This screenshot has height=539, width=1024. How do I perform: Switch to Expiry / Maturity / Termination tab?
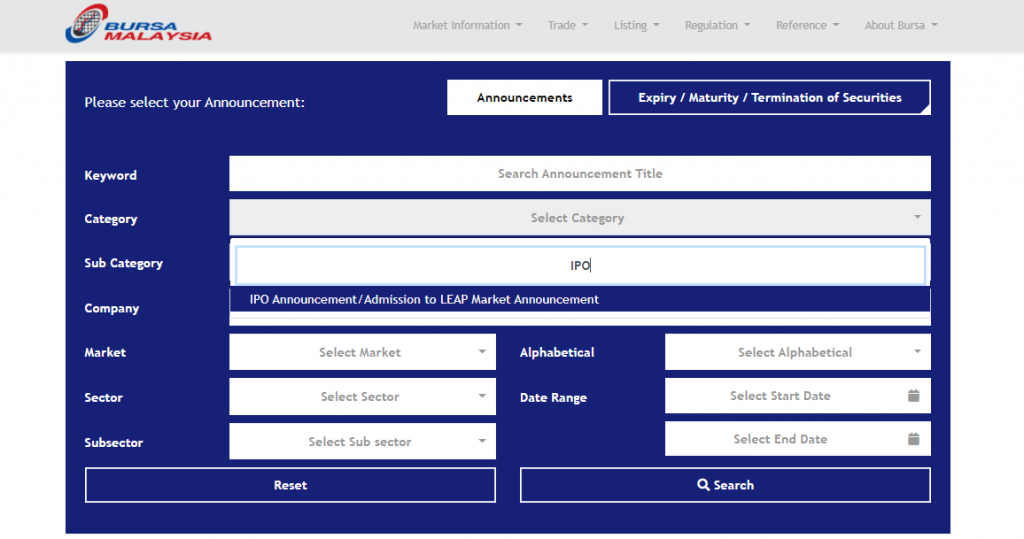point(769,98)
